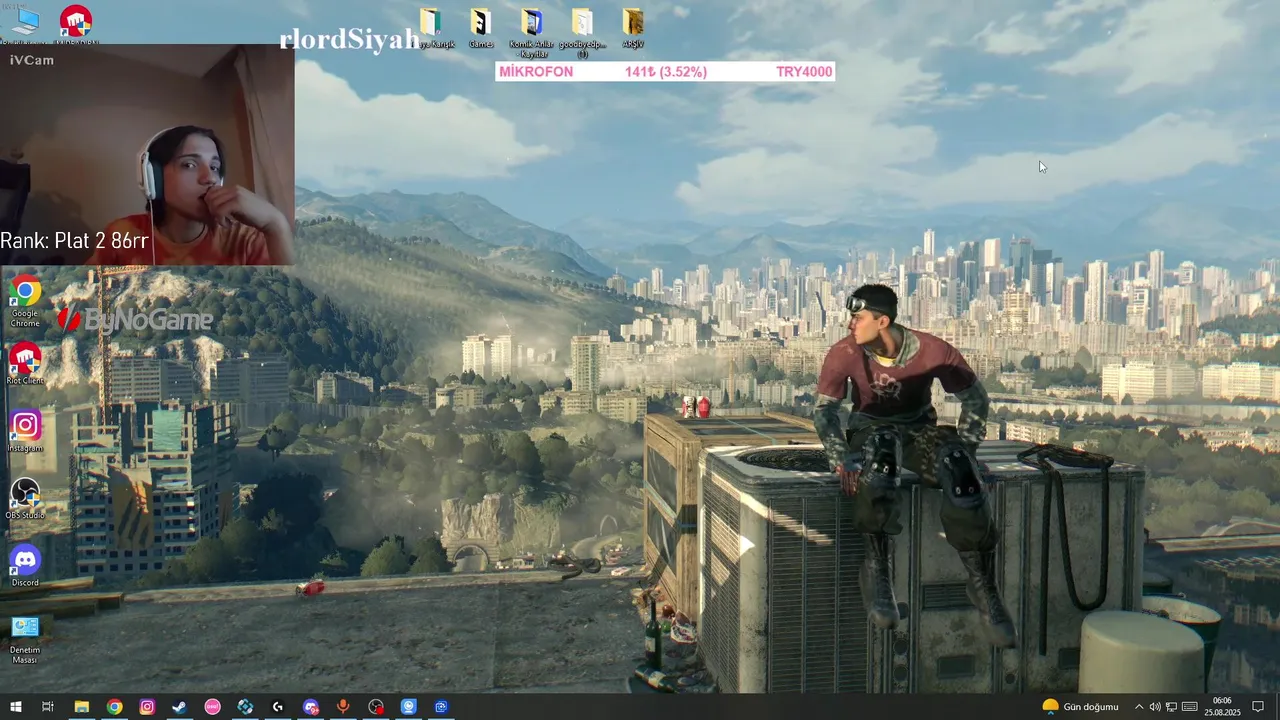This screenshot has height=720, width=1280.
Task: Open the Gün doğumu weather widget
Action: [1080, 707]
